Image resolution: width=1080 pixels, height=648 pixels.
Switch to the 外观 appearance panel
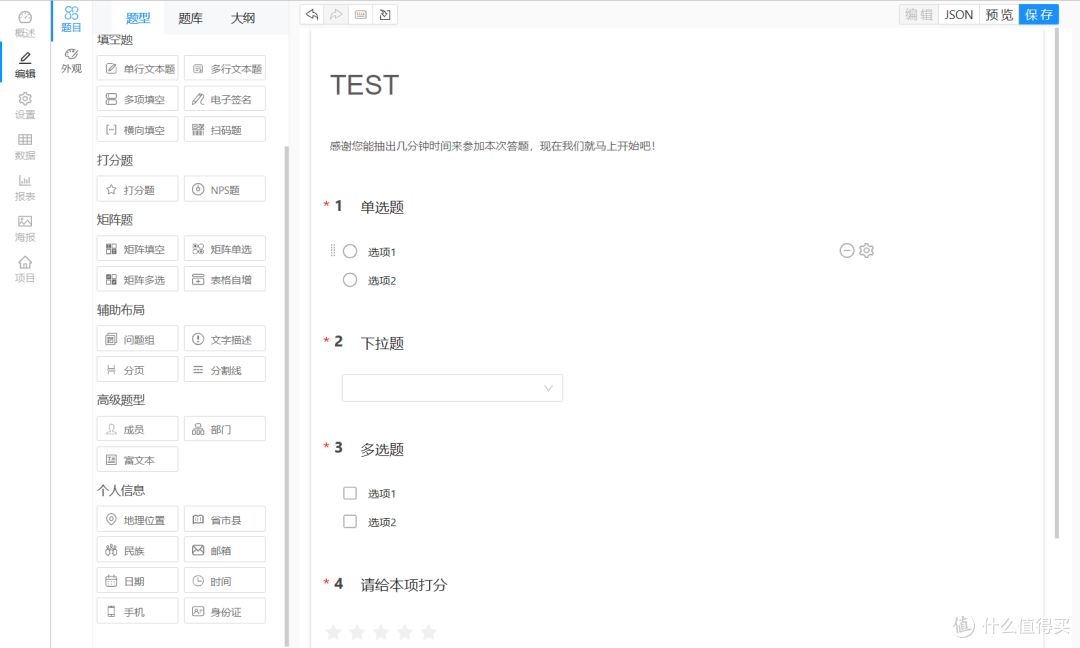(x=71, y=61)
